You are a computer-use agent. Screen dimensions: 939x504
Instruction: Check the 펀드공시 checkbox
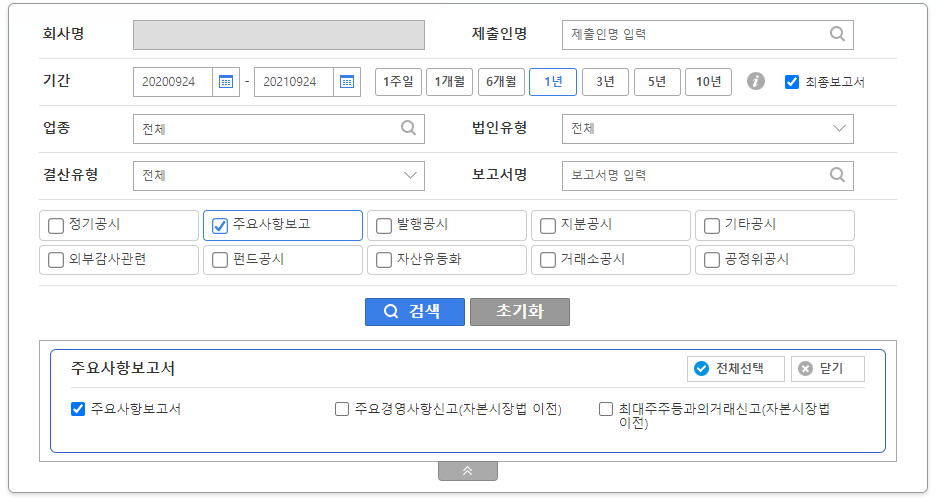(x=220, y=260)
